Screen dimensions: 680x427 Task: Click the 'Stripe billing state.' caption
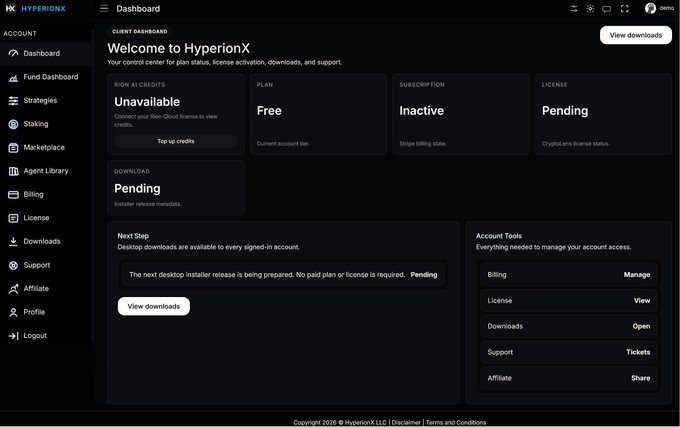[423, 143]
